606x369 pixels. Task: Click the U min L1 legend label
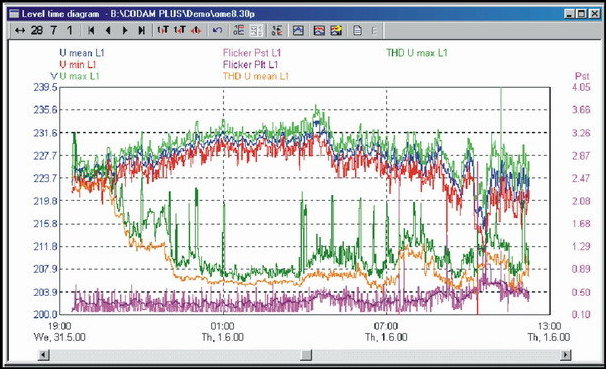(x=78, y=65)
